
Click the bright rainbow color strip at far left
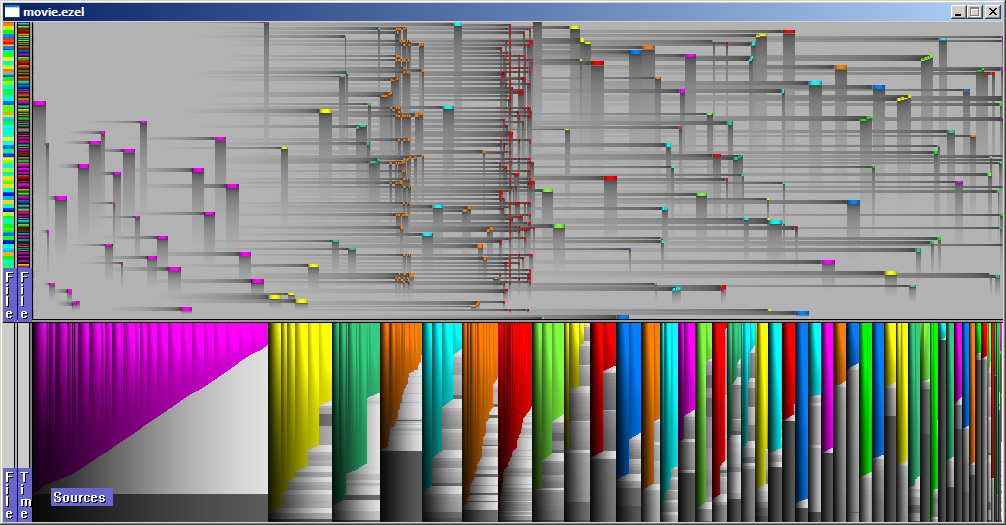point(9,140)
